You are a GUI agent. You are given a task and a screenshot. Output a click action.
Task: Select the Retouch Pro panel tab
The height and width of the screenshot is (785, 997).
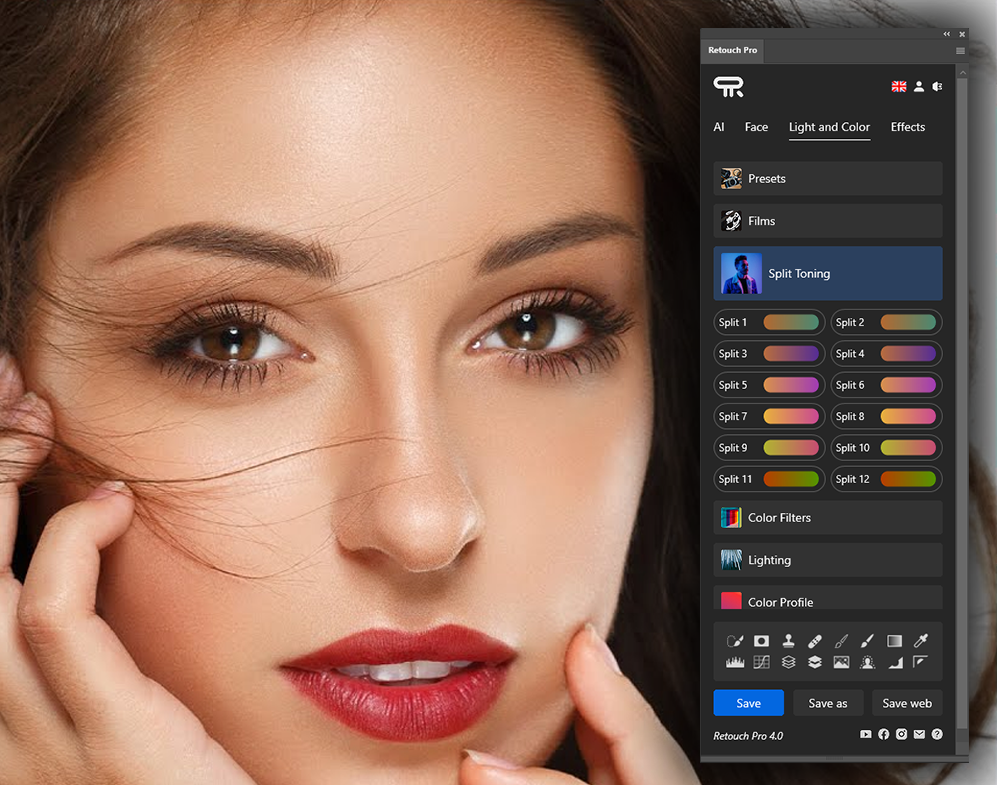coord(732,50)
